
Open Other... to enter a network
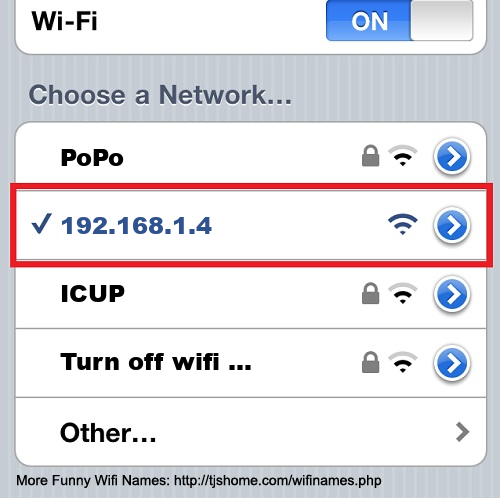point(251,432)
